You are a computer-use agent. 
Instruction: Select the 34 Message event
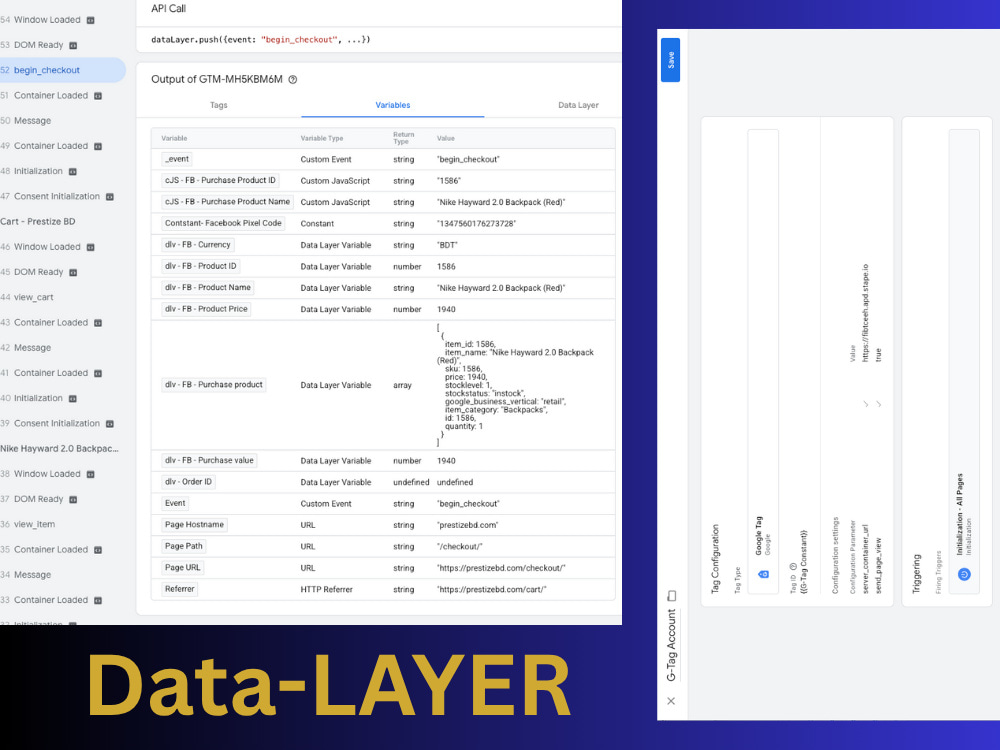click(x=26, y=575)
